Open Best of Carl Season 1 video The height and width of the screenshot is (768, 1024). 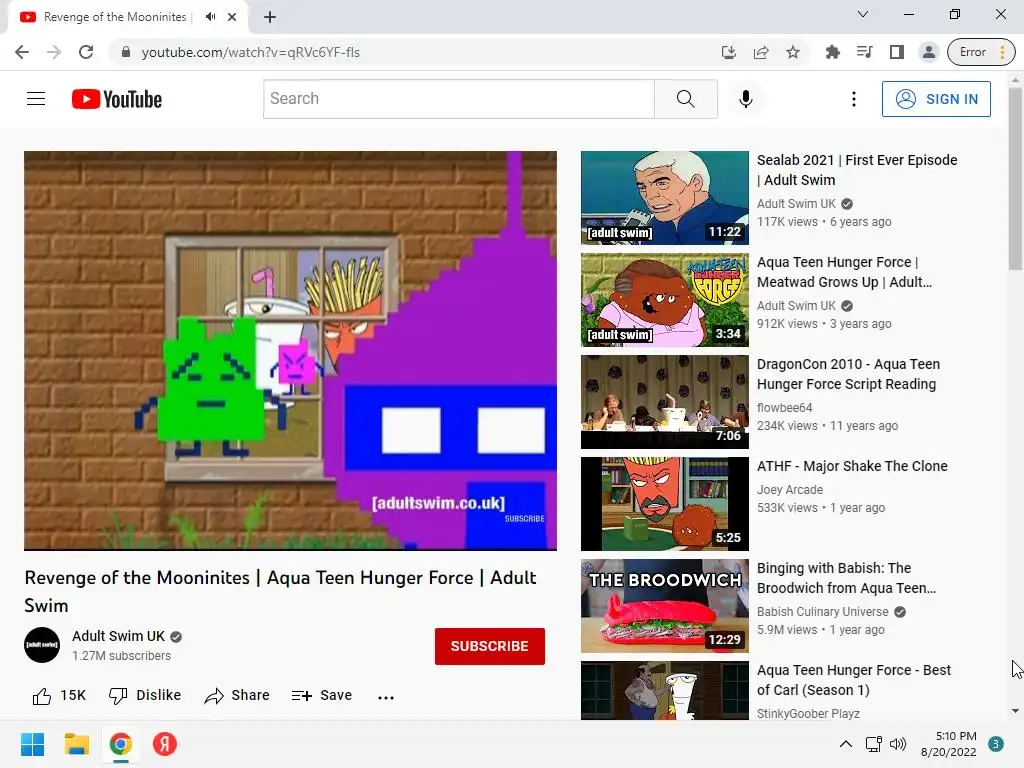(854, 680)
